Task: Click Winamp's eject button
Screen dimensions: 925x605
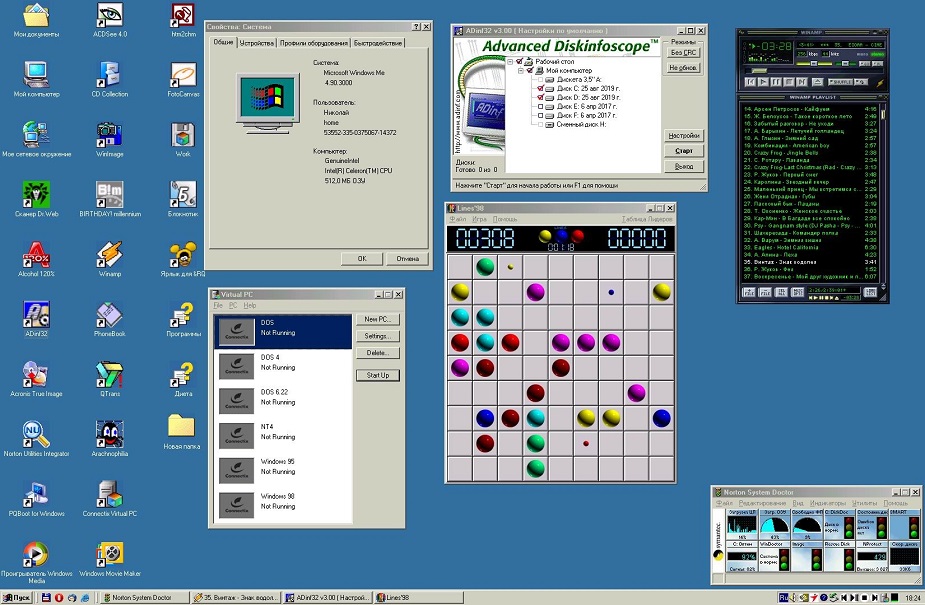Action: pyautogui.click(x=818, y=82)
